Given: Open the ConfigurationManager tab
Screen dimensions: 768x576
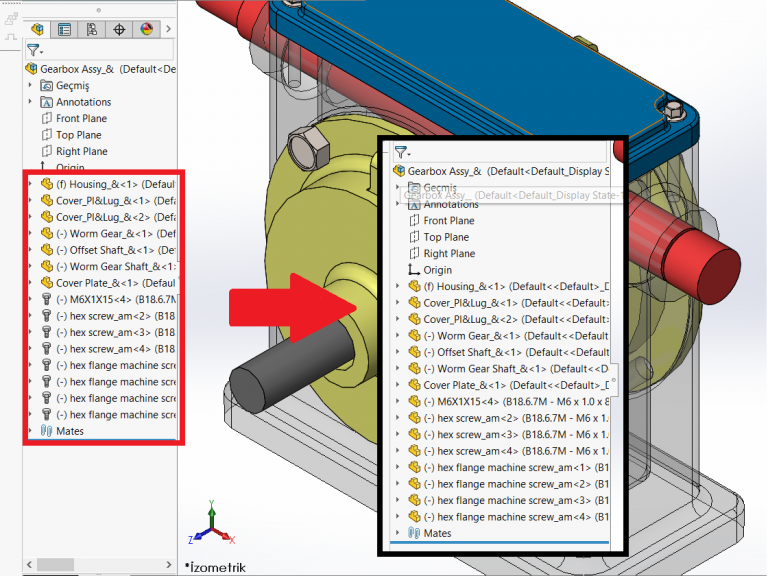Looking at the screenshot, I should click(x=92, y=29).
